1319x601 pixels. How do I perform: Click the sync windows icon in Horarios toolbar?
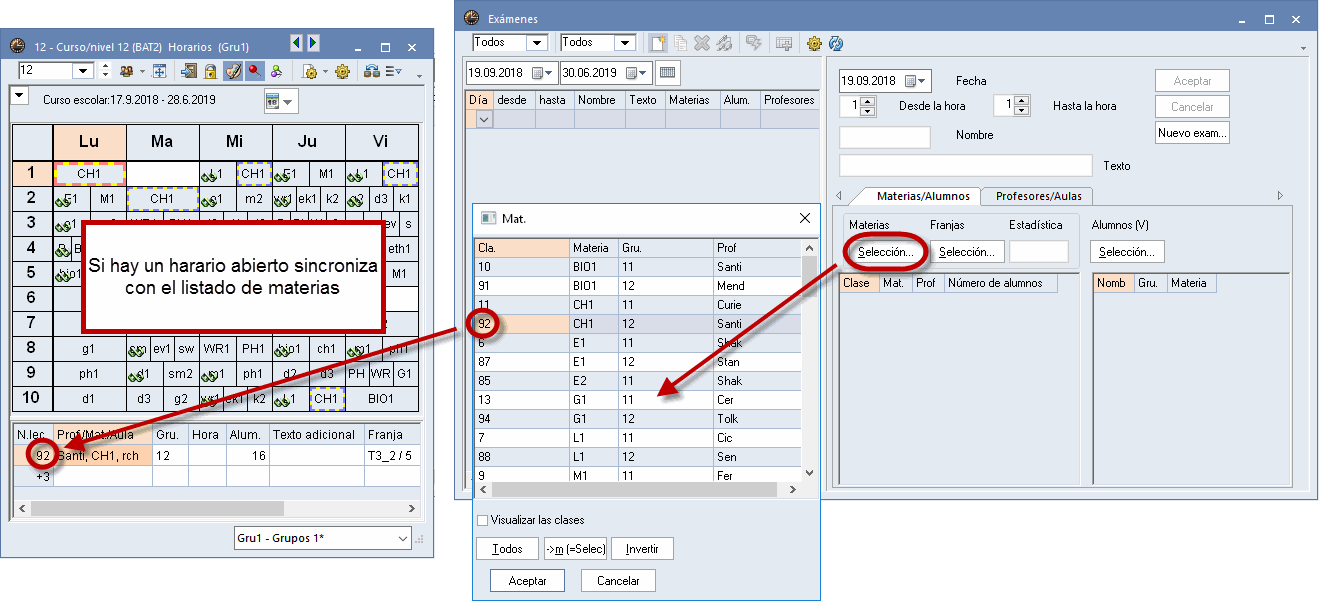(x=371, y=71)
